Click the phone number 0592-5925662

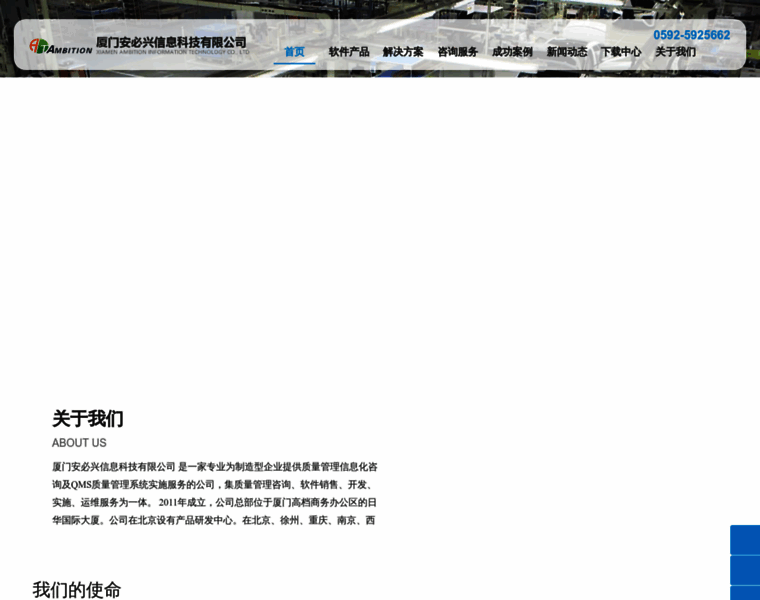click(692, 35)
